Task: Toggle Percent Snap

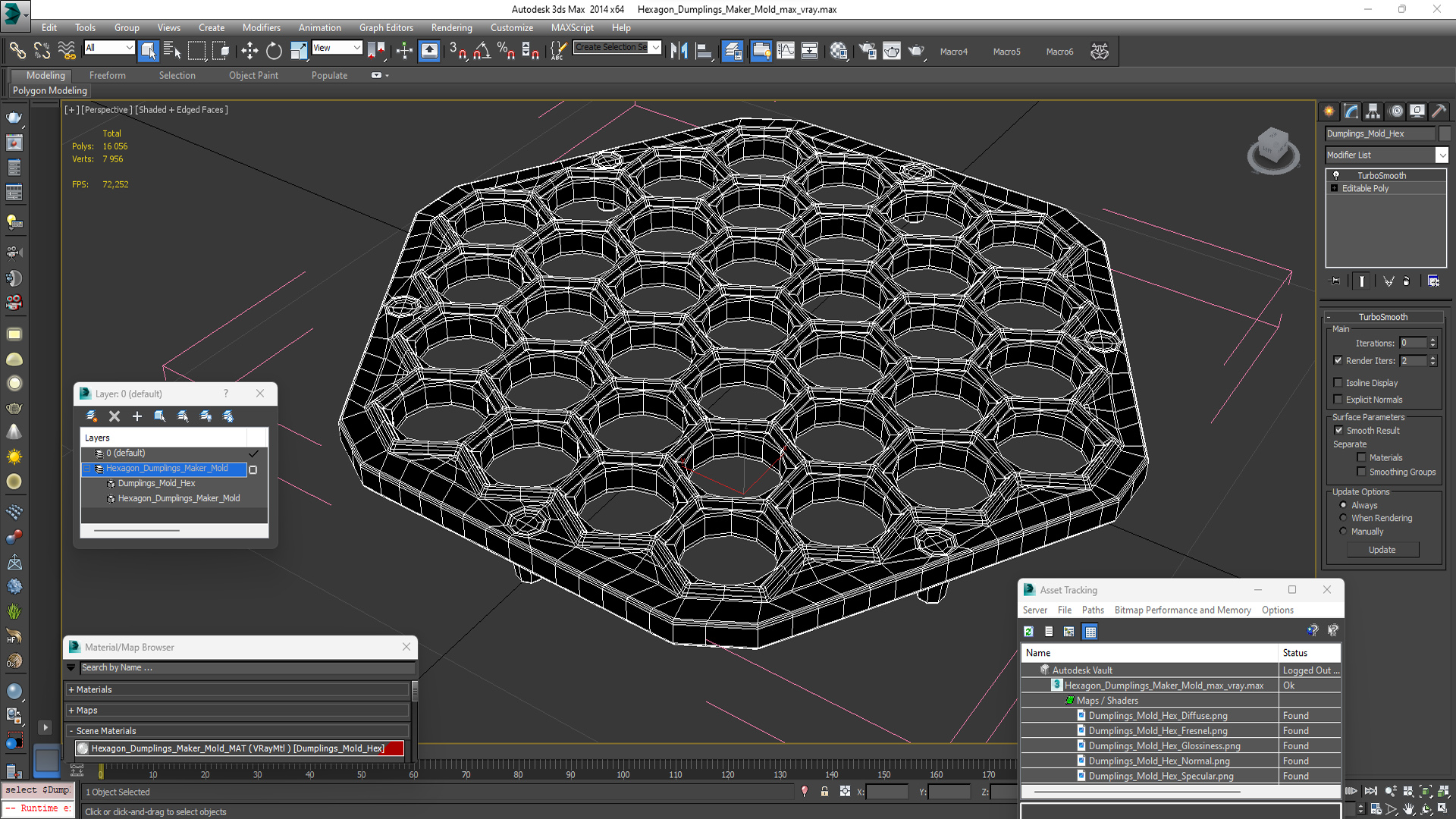Action: (x=506, y=51)
